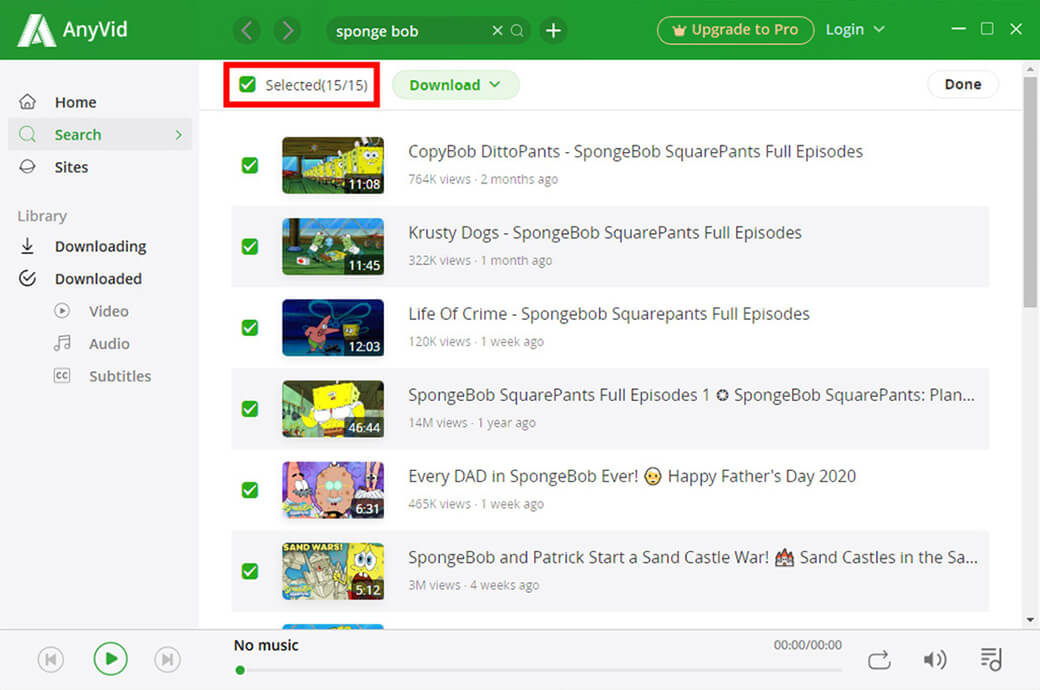
Task: Uncheck the Life Of Crime video checkbox
Action: click(249, 328)
